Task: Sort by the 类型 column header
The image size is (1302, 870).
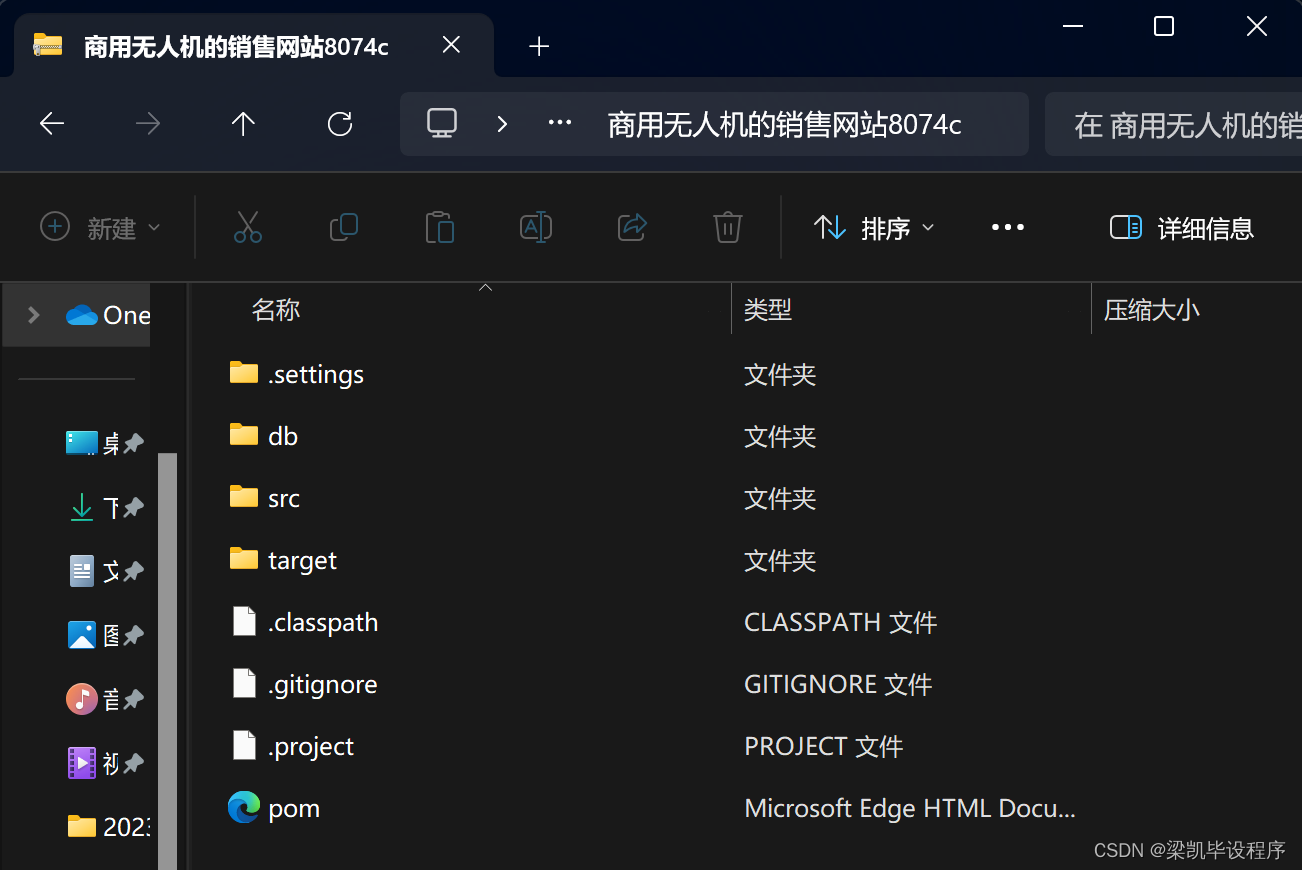Action: click(768, 310)
